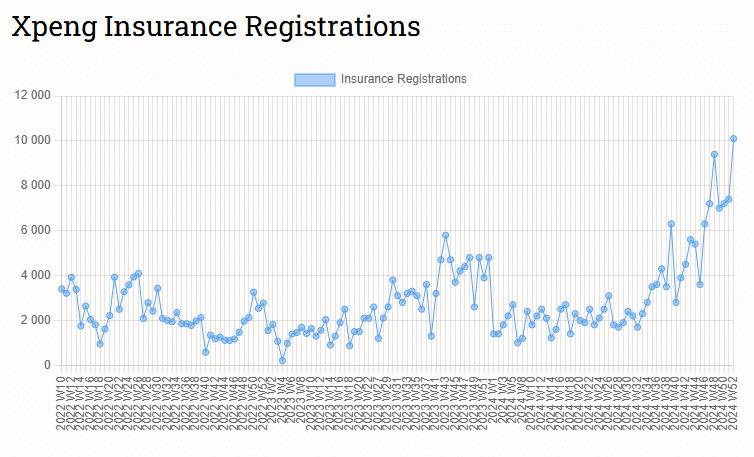The image size is (754, 457).
Task: Click the 10 000 y-axis label
Action: 32,140
